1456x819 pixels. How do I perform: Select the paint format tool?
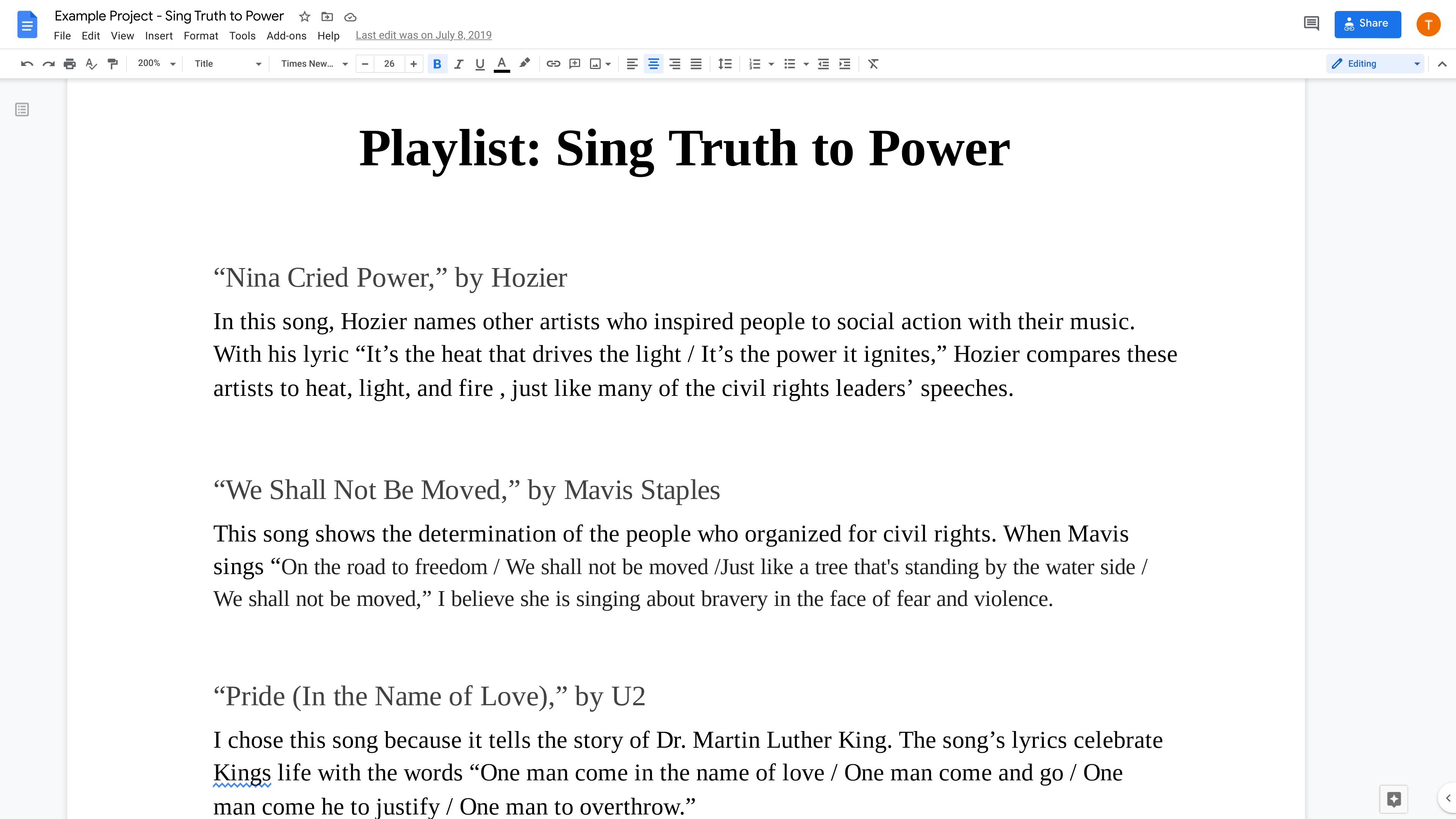[113, 63]
